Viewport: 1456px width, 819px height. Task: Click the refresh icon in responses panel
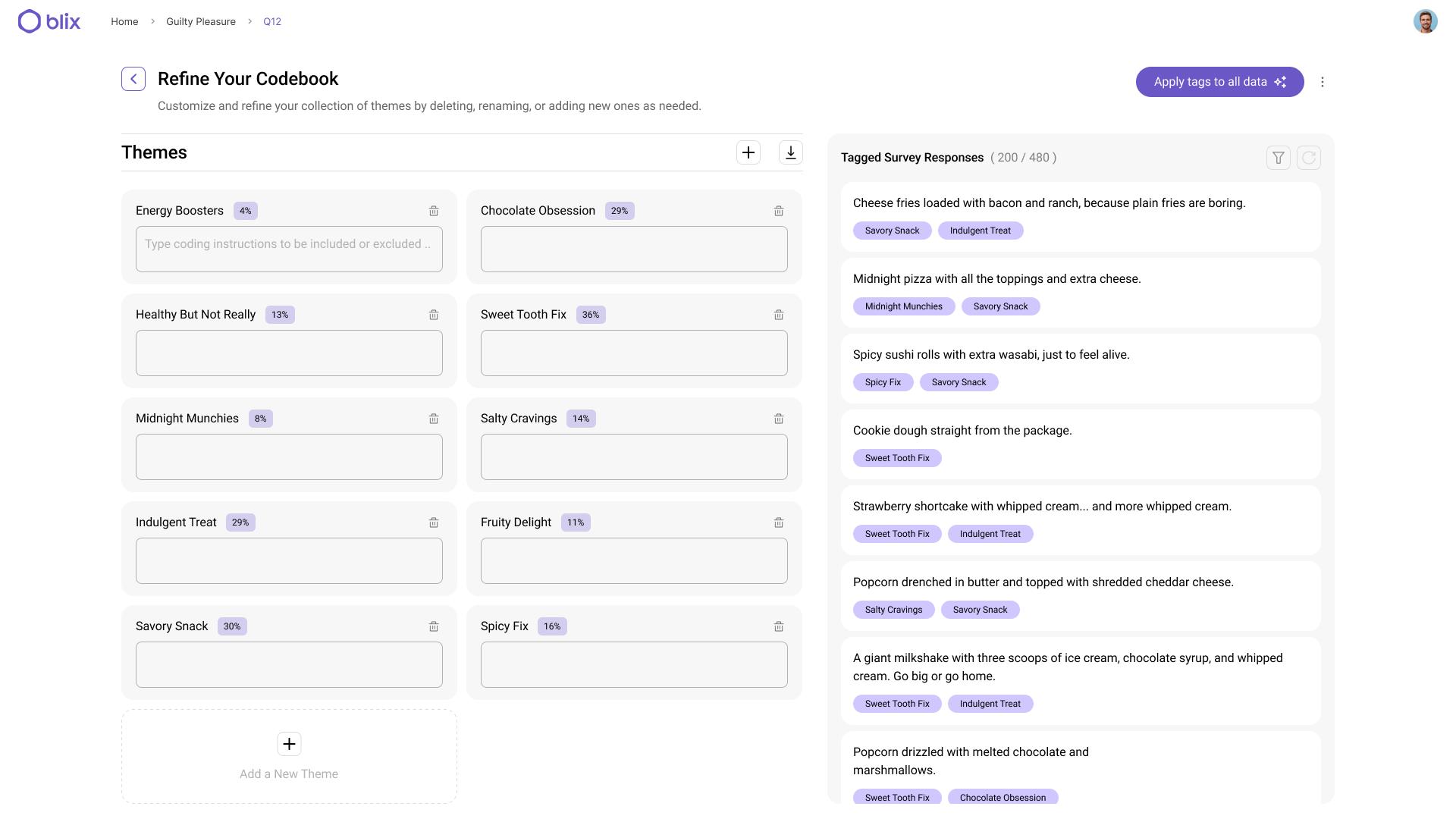pos(1309,158)
